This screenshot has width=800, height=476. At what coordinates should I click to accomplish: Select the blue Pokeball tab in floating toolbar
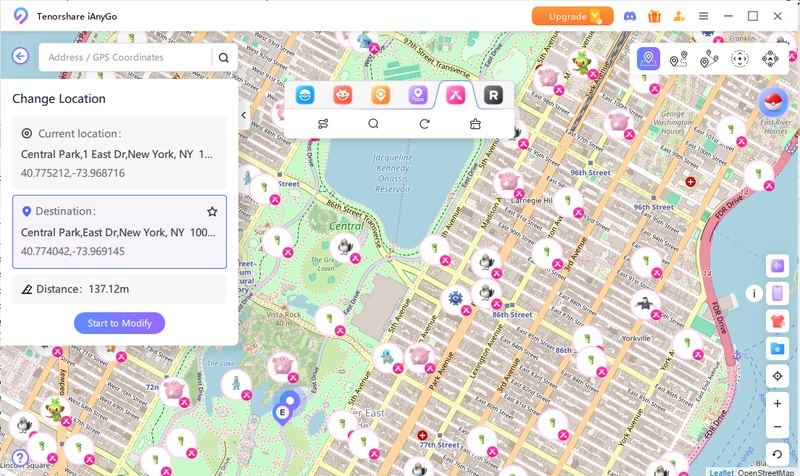tap(305, 95)
